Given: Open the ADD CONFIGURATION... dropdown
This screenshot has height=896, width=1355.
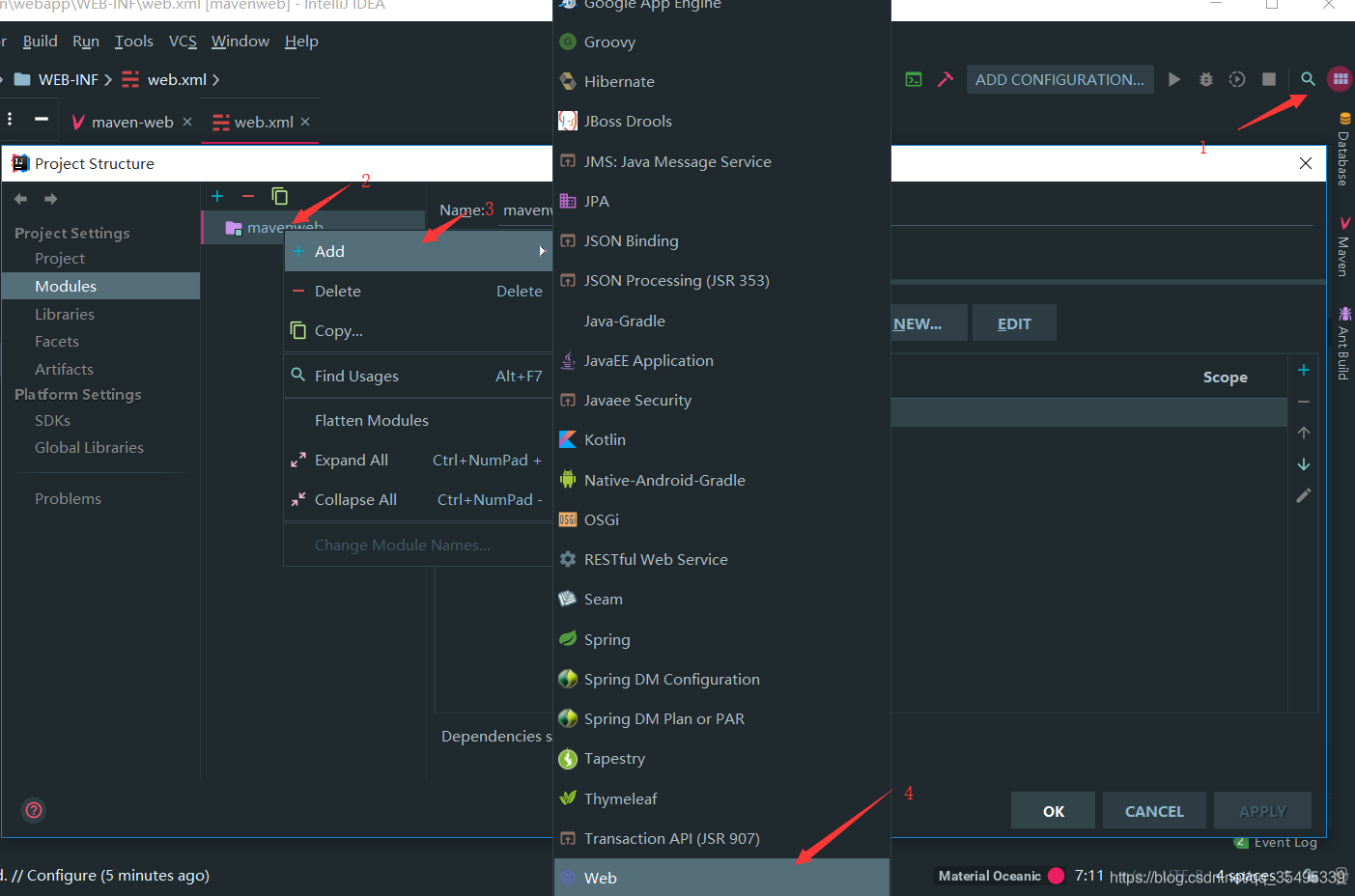Looking at the screenshot, I should tap(1059, 79).
